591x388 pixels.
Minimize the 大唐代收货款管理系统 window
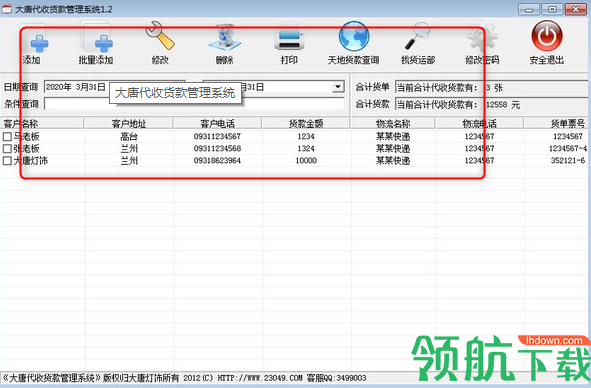pos(529,9)
